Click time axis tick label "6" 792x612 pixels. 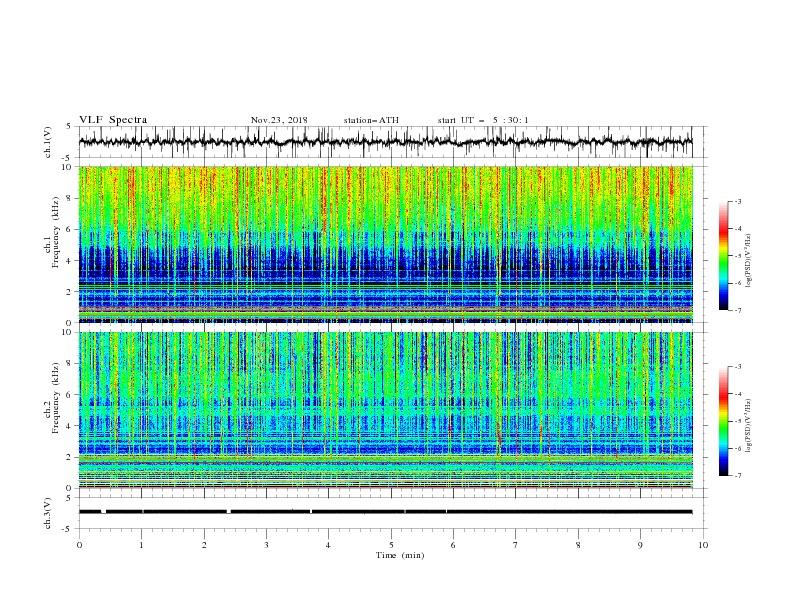point(453,545)
